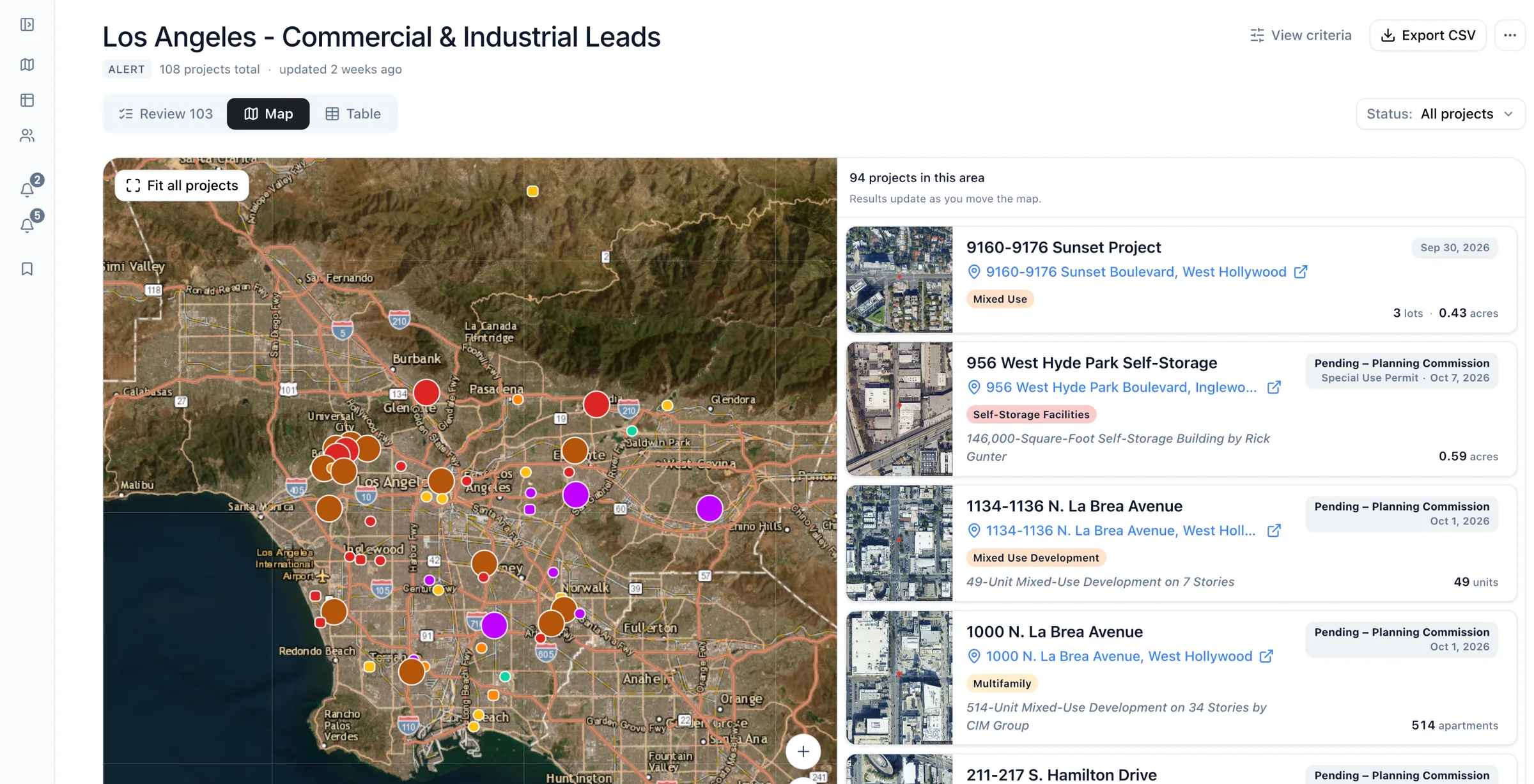1534x784 pixels.
Task: Open the external link for 1000 N. La Brea Avenue
Action: [x=1266, y=656]
